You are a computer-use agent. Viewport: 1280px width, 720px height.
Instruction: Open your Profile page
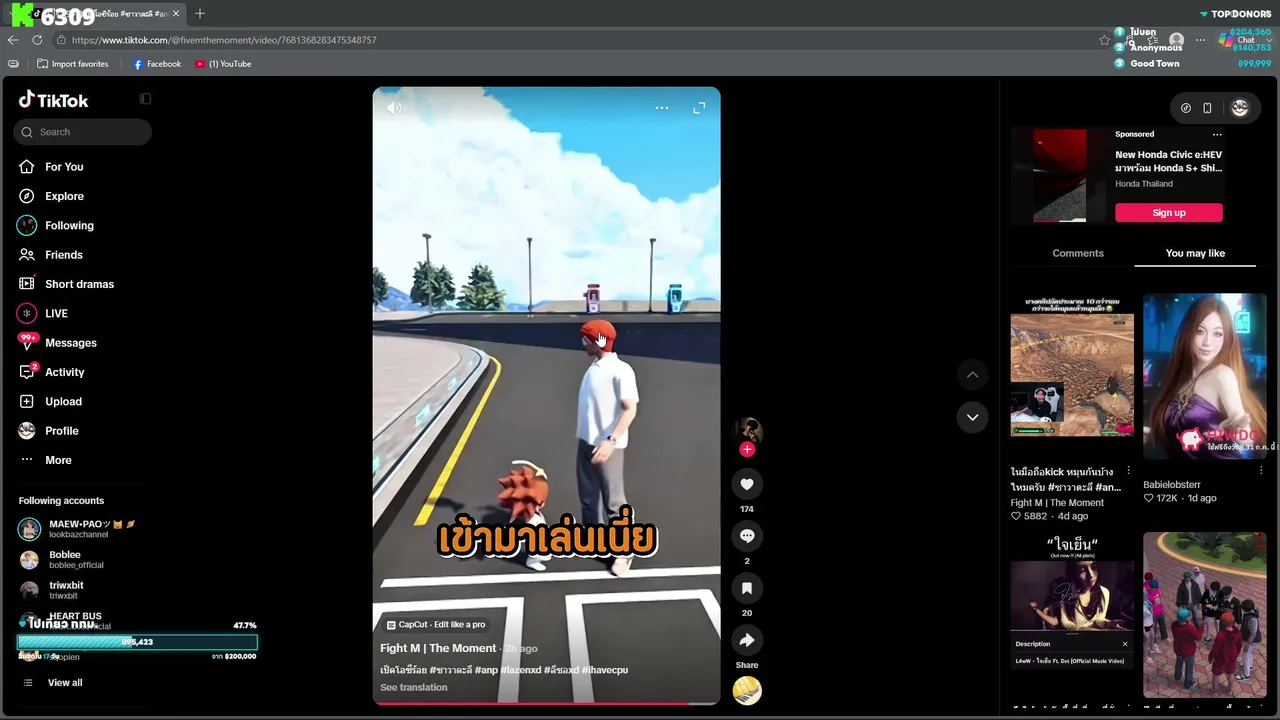point(61,431)
